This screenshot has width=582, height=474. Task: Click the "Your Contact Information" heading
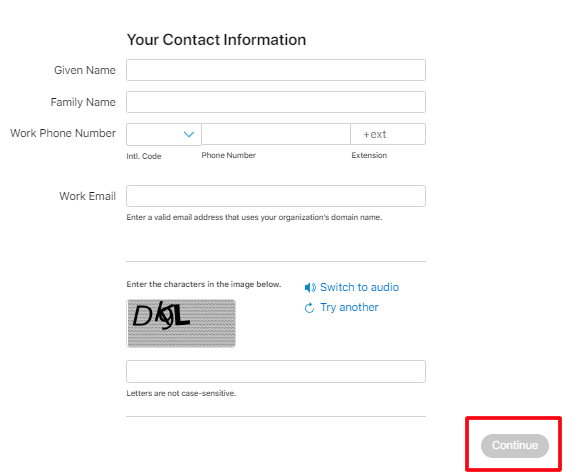pos(216,39)
